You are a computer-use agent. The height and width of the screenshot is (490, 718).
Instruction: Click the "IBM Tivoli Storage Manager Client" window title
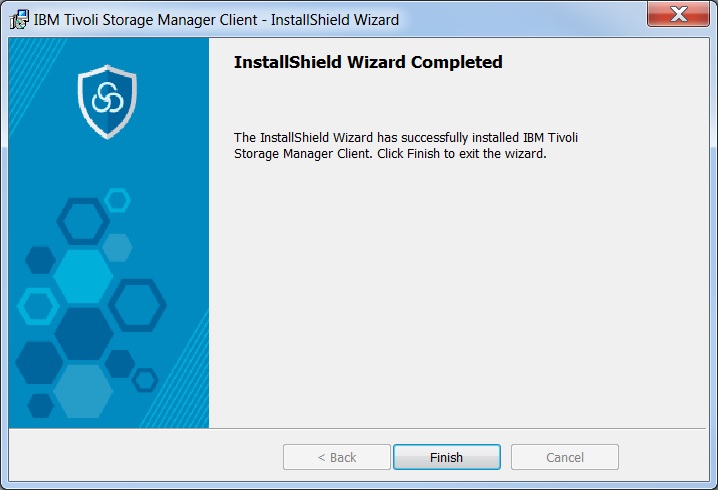pyautogui.click(x=146, y=20)
